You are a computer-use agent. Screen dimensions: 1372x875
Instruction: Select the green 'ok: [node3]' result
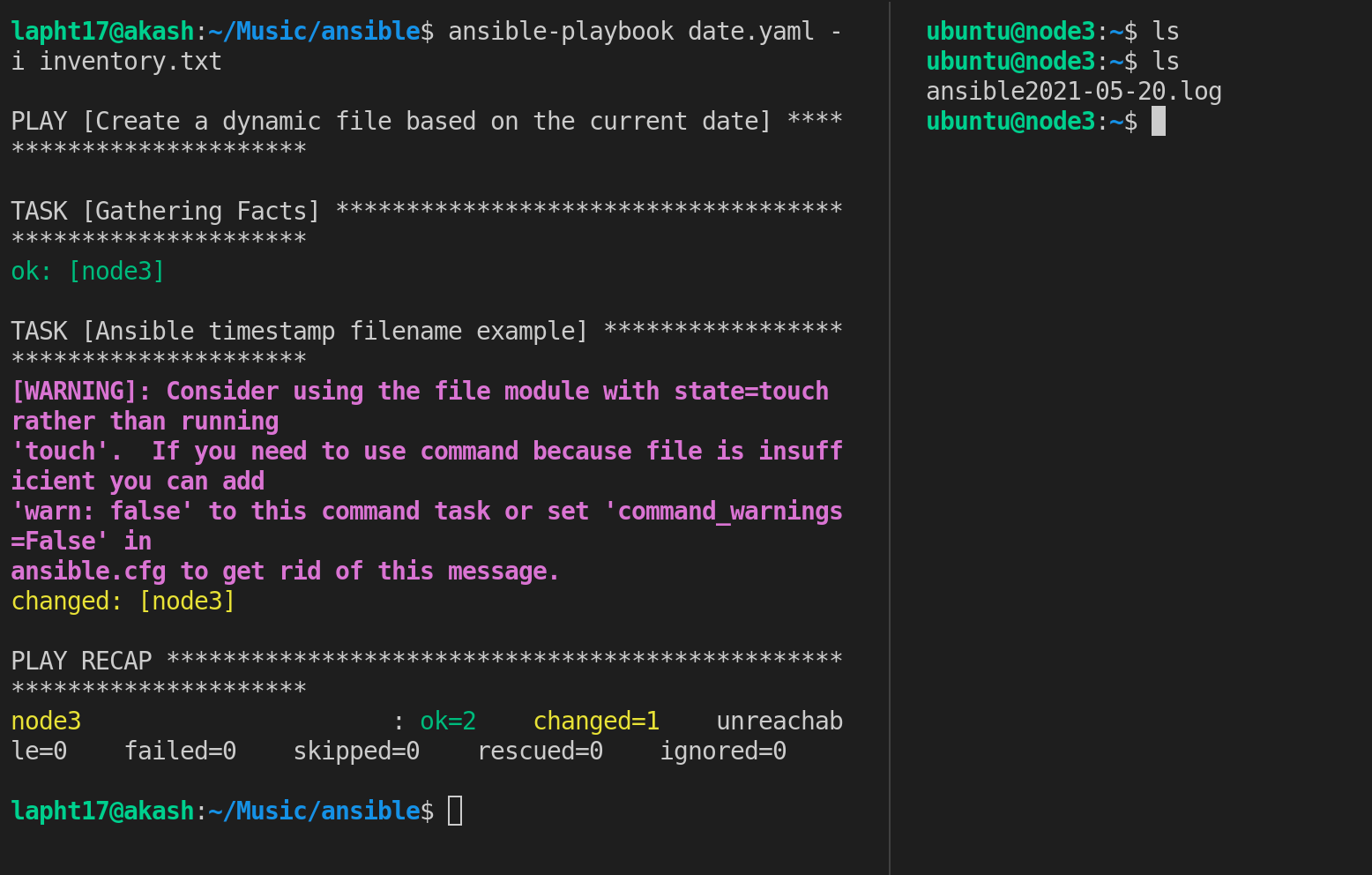88,272
